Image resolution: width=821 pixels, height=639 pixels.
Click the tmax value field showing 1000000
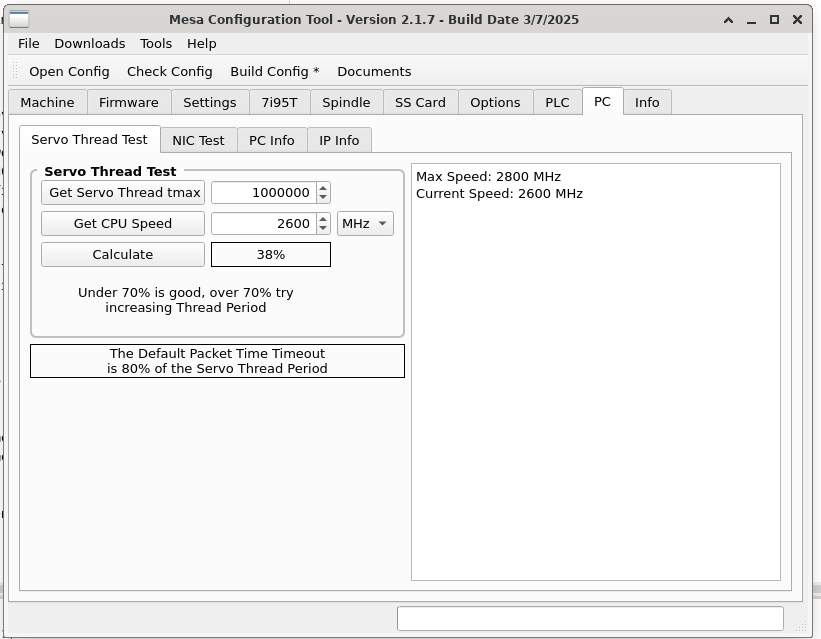coord(264,193)
